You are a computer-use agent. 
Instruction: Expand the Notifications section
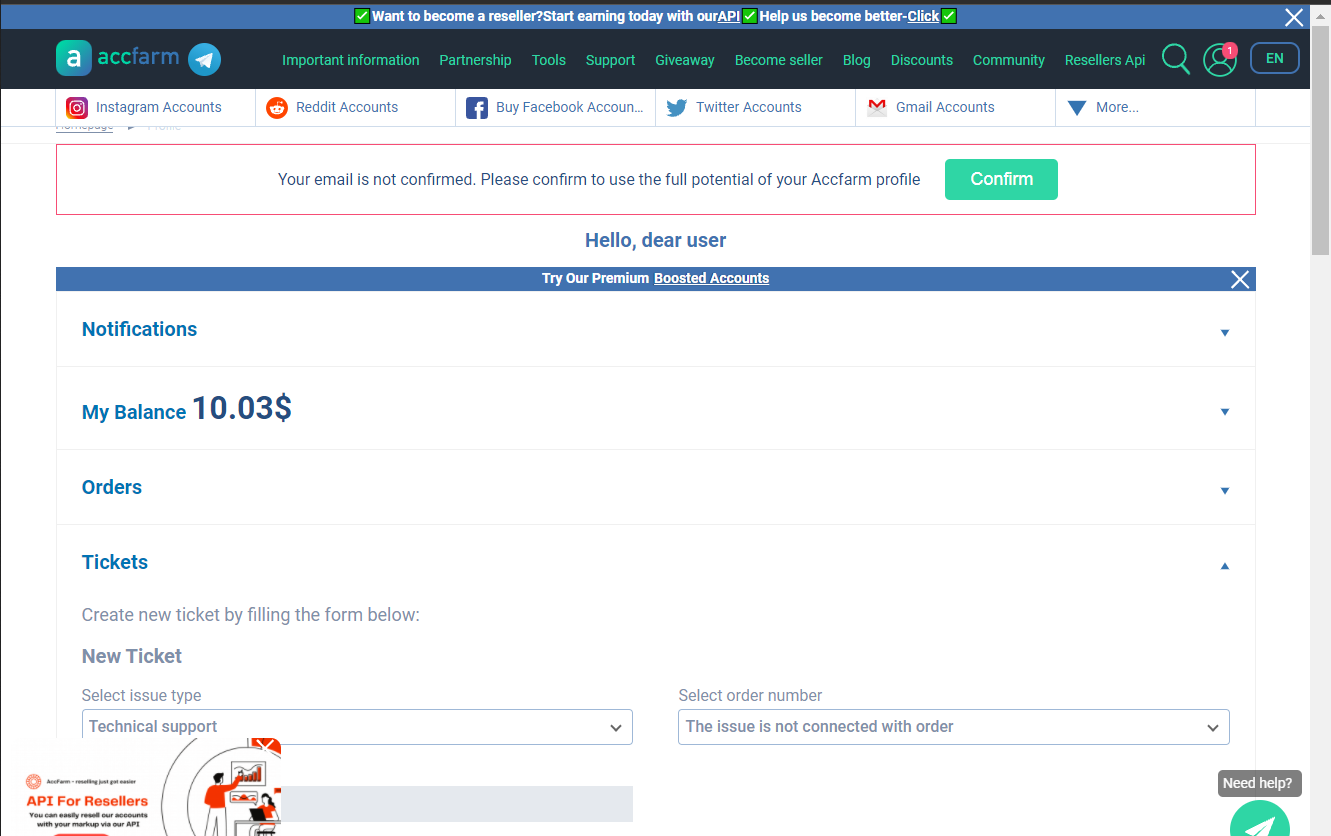[x=1225, y=332]
